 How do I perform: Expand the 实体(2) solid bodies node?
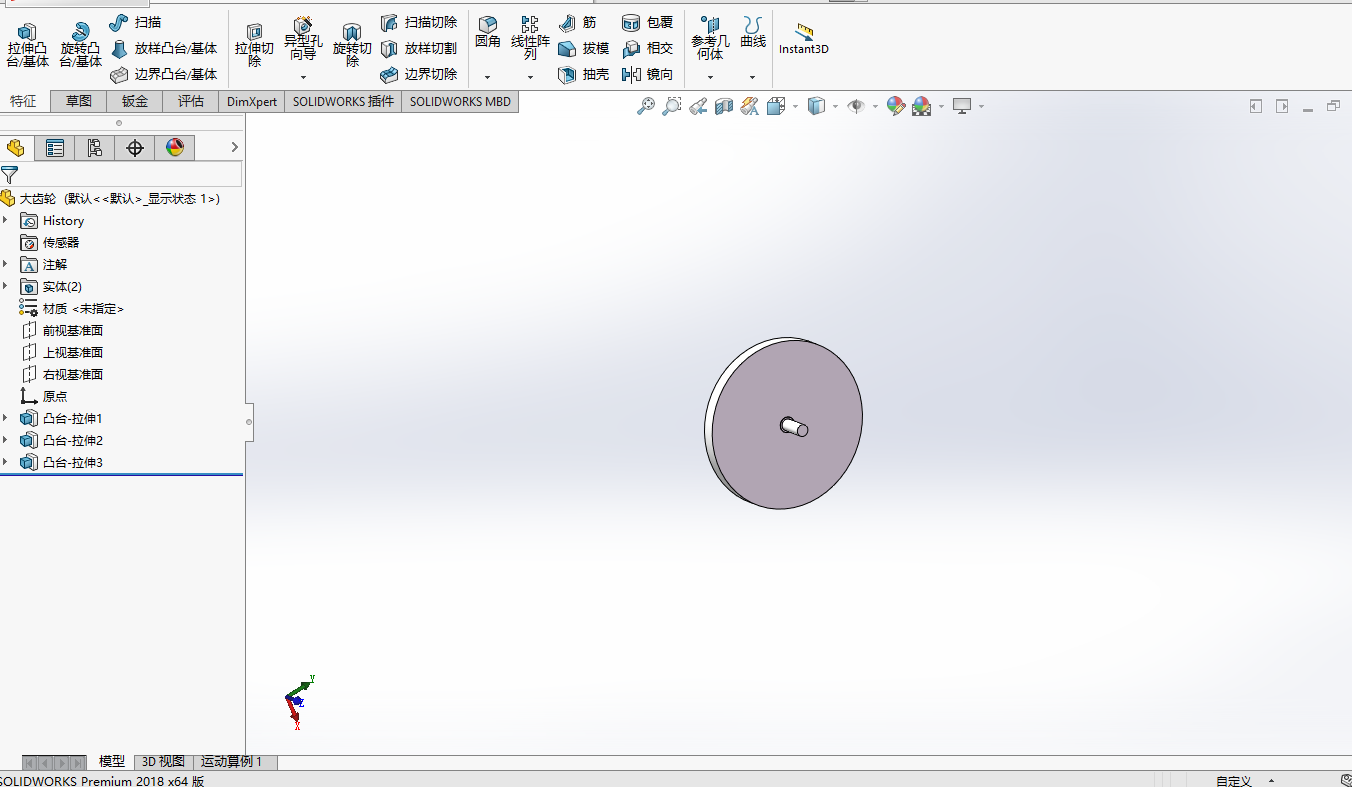6,287
